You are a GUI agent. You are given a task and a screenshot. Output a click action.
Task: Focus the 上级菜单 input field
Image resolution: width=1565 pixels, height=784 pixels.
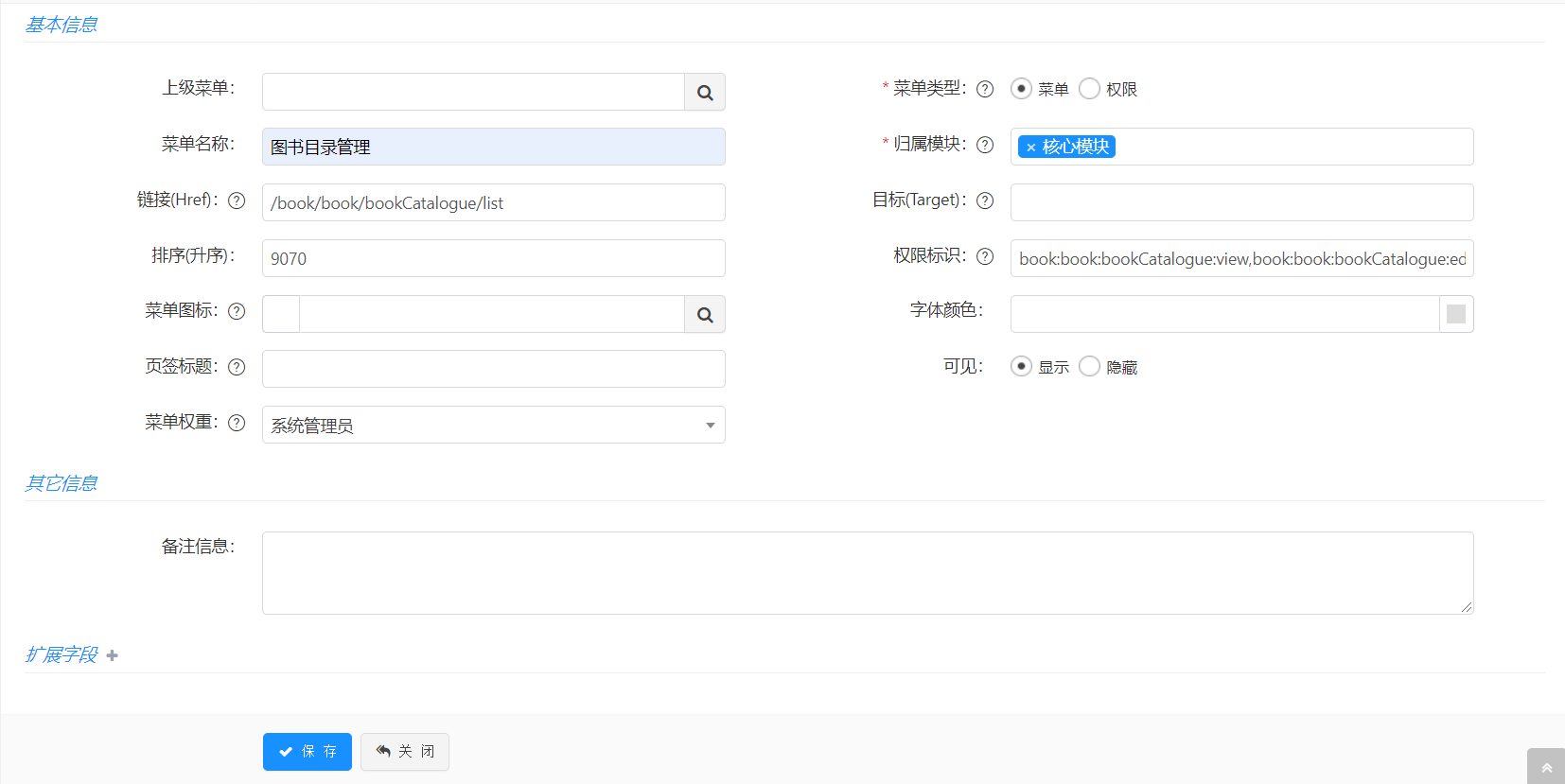(x=473, y=92)
